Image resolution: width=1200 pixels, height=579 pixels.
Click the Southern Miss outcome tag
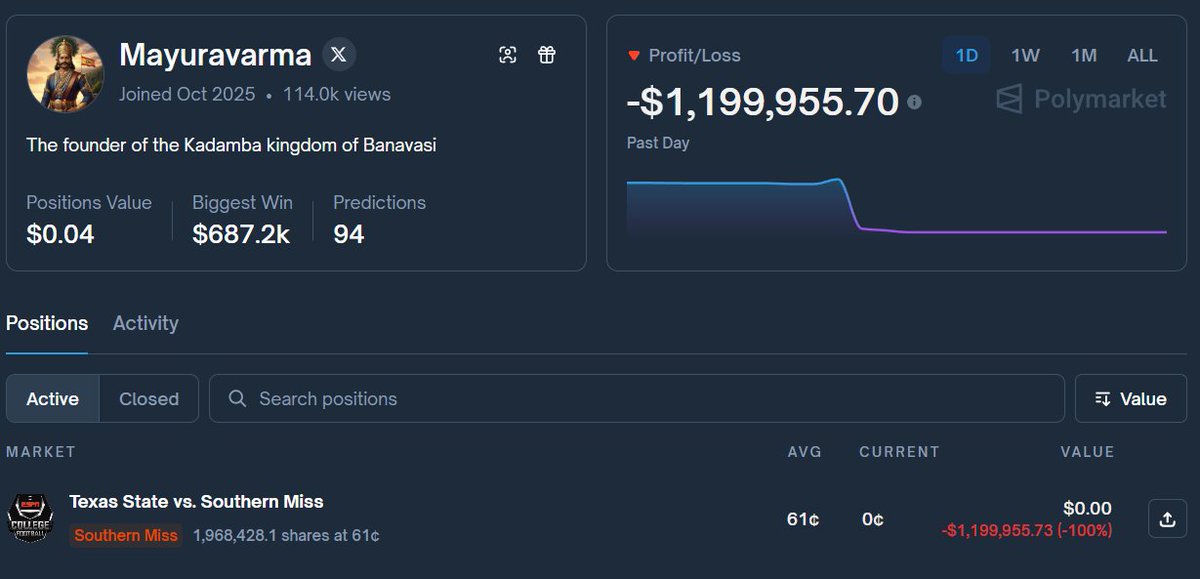tap(126, 535)
